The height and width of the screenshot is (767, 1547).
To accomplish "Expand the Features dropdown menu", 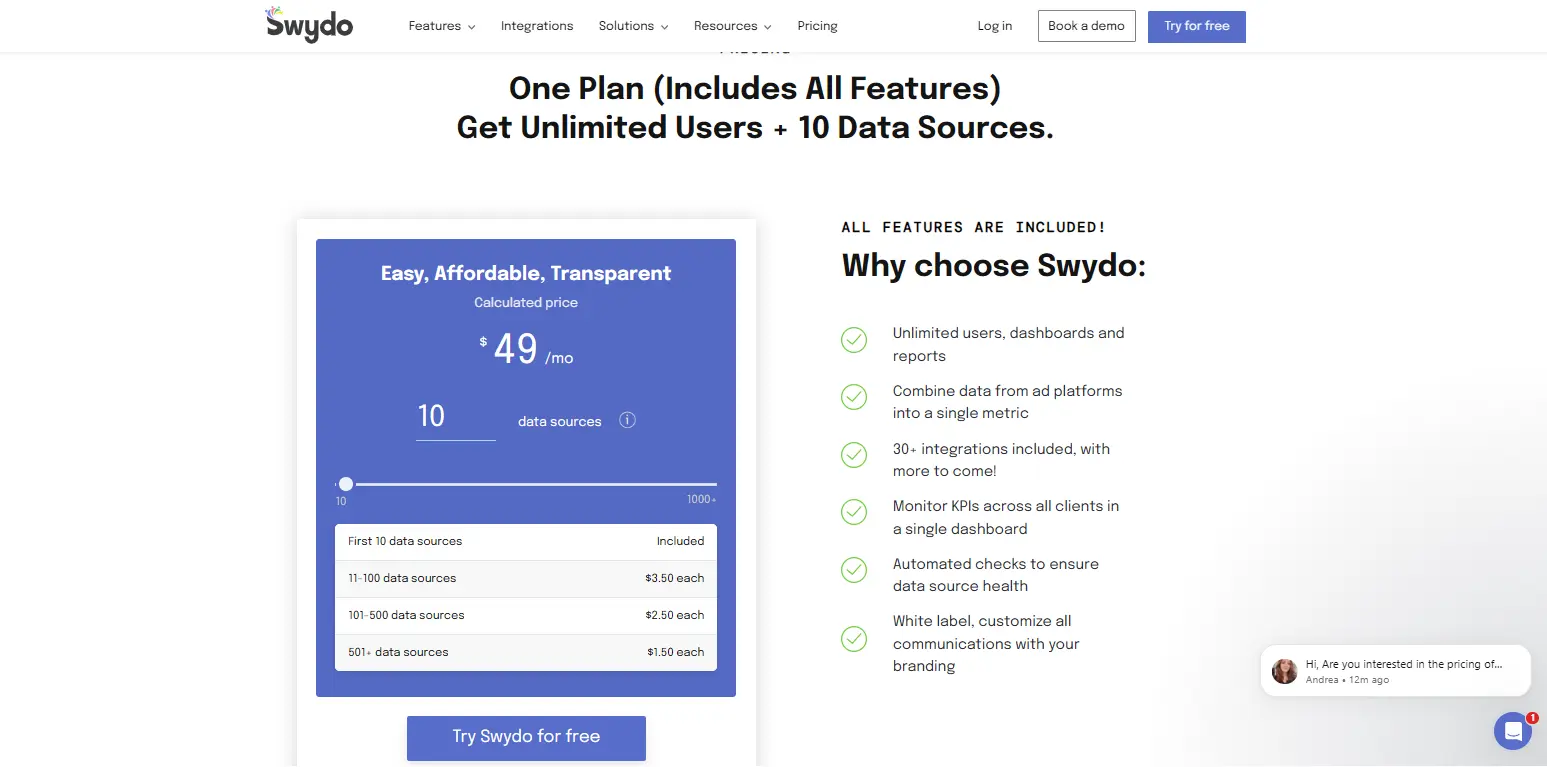I will point(441,26).
